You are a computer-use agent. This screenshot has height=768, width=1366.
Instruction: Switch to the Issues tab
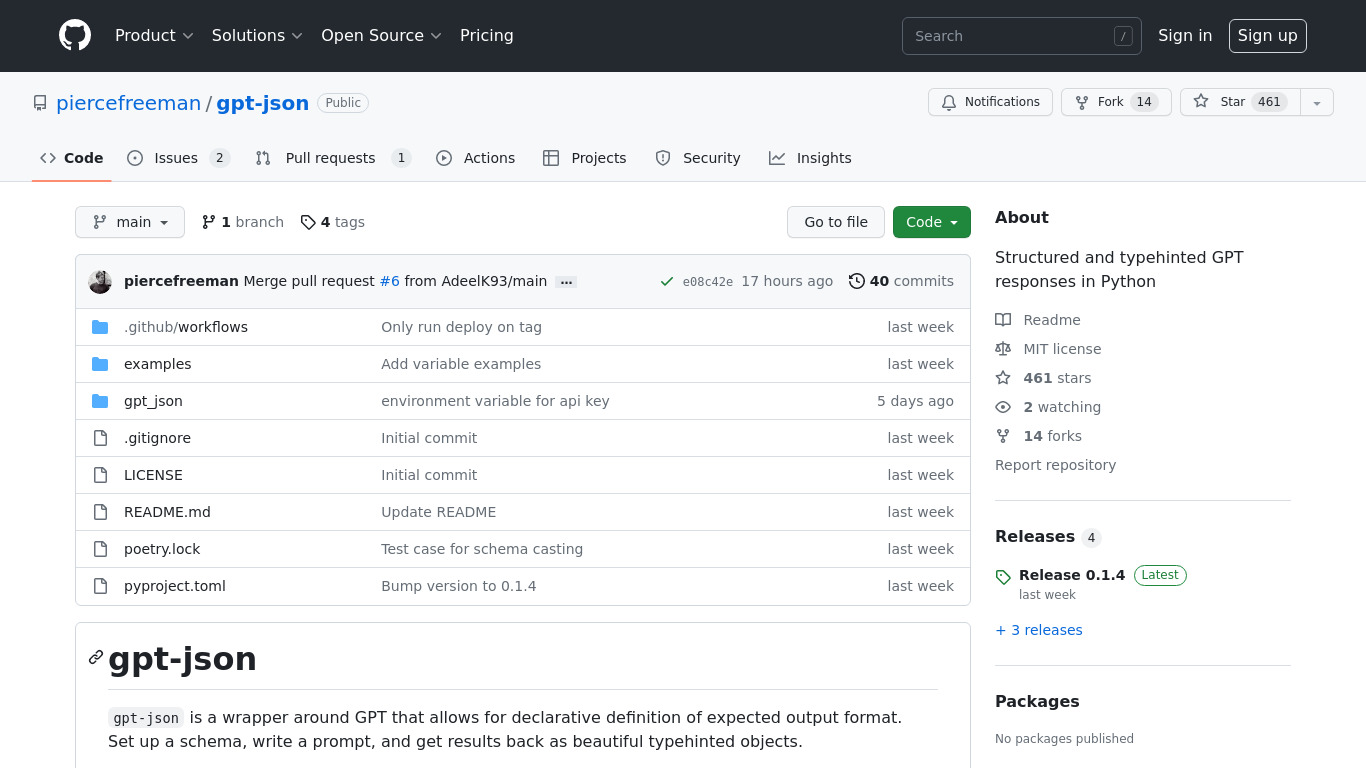pyautogui.click(x=179, y=158)
